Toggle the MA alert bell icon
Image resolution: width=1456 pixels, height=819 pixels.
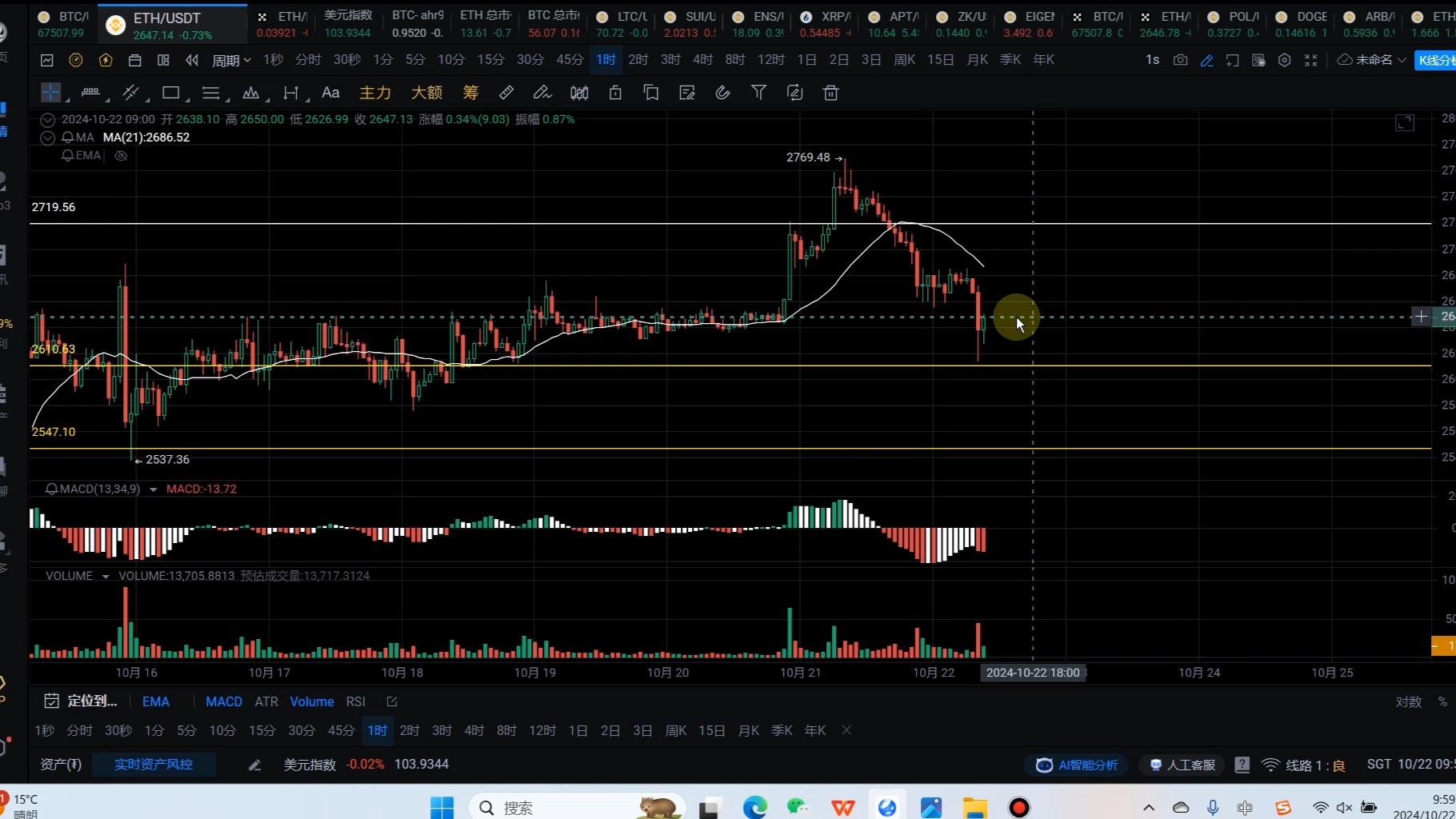pyautogui.click(x=67, y=138)
